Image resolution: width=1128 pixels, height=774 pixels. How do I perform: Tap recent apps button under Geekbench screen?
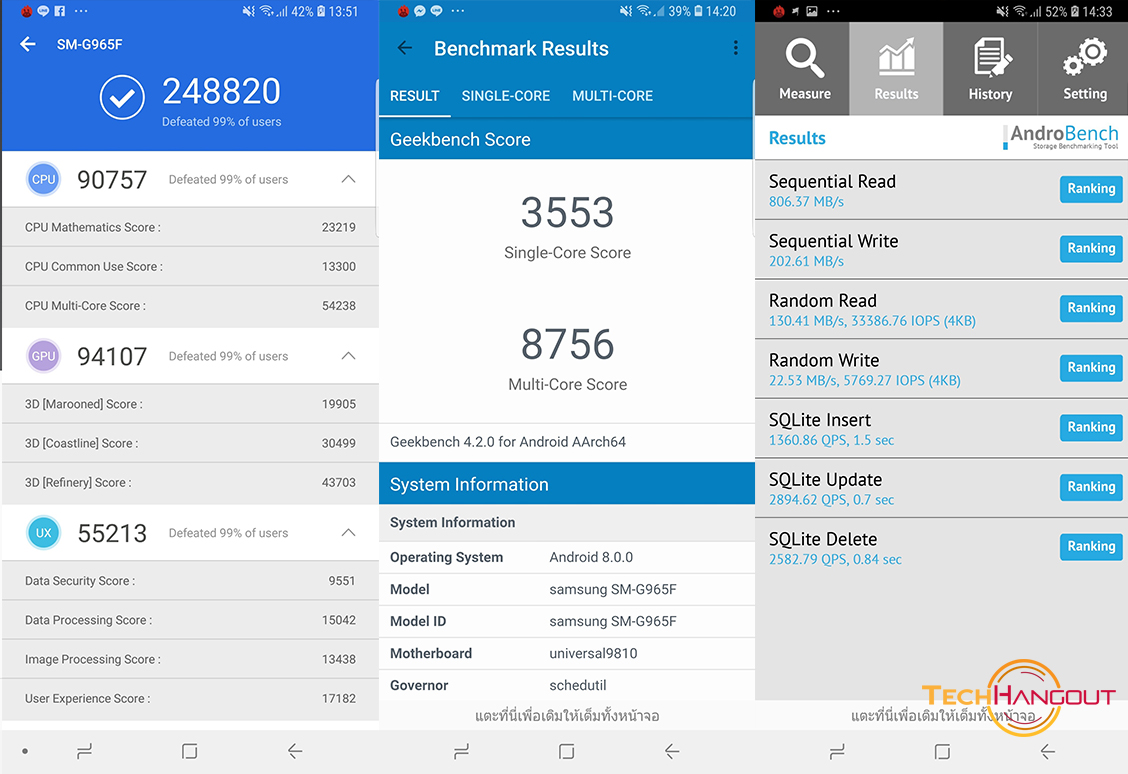[x=462, y=752]
